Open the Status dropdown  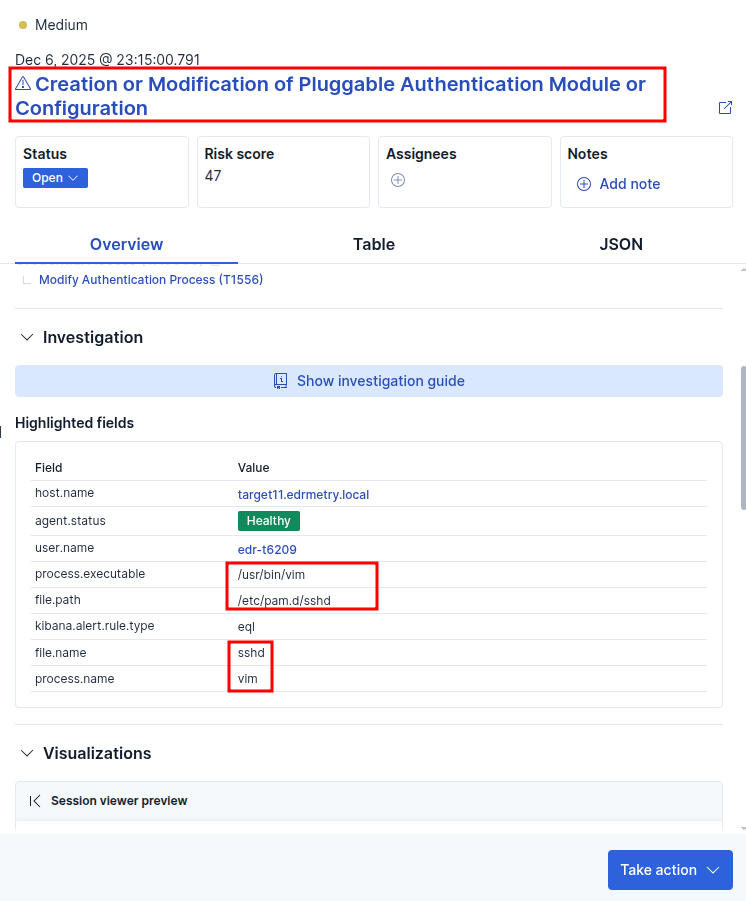point(55,178)
